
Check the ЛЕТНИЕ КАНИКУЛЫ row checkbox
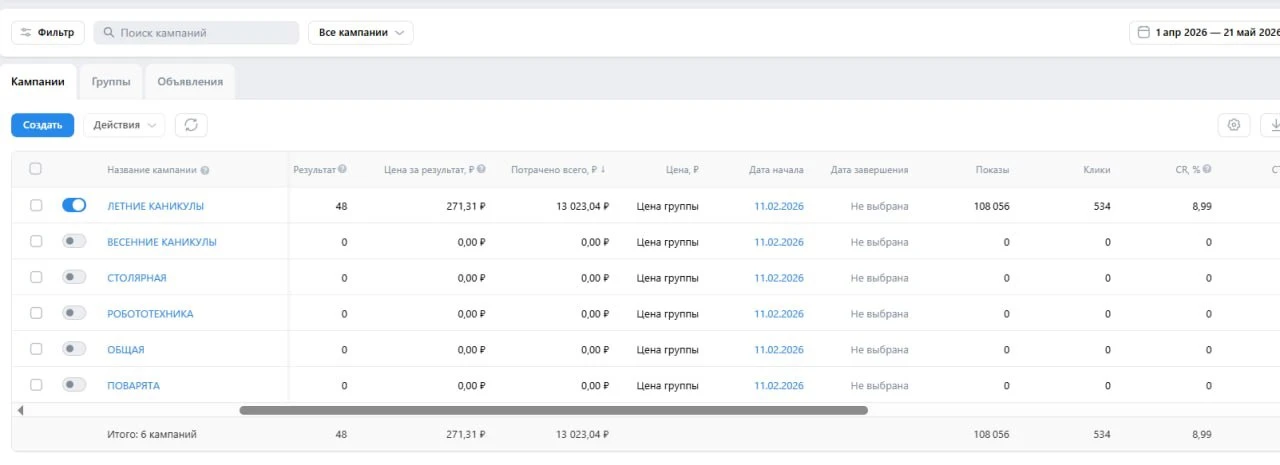(x=36, y=205)
